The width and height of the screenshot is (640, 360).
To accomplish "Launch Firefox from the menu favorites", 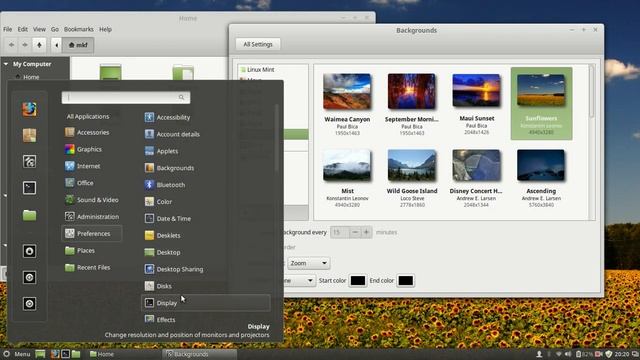I will click(x=29, y=109).
